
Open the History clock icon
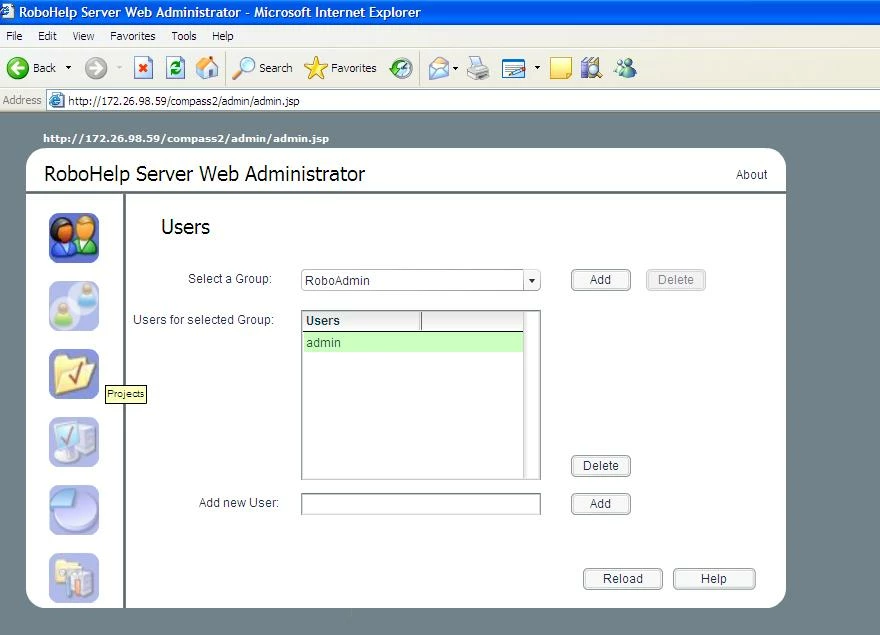(x=401, y=68)
